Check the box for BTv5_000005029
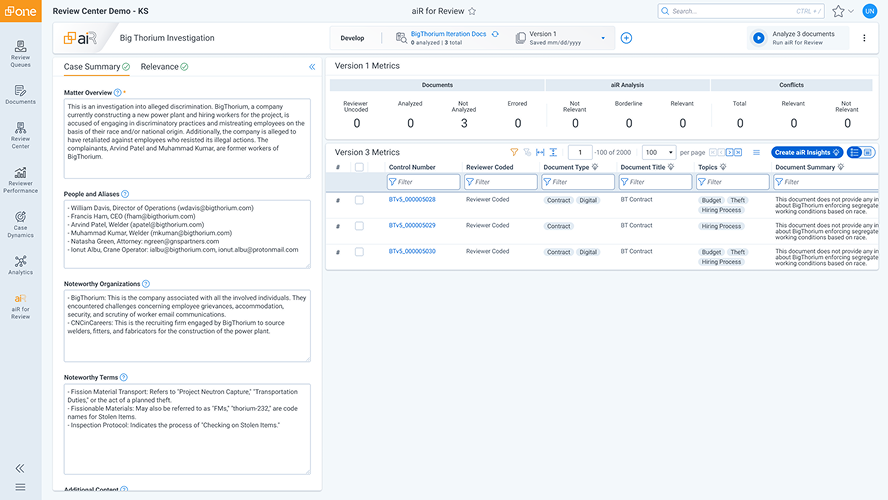Image resolution: width=888 pixels, height=500 pixels. click(x=359, y=226)
